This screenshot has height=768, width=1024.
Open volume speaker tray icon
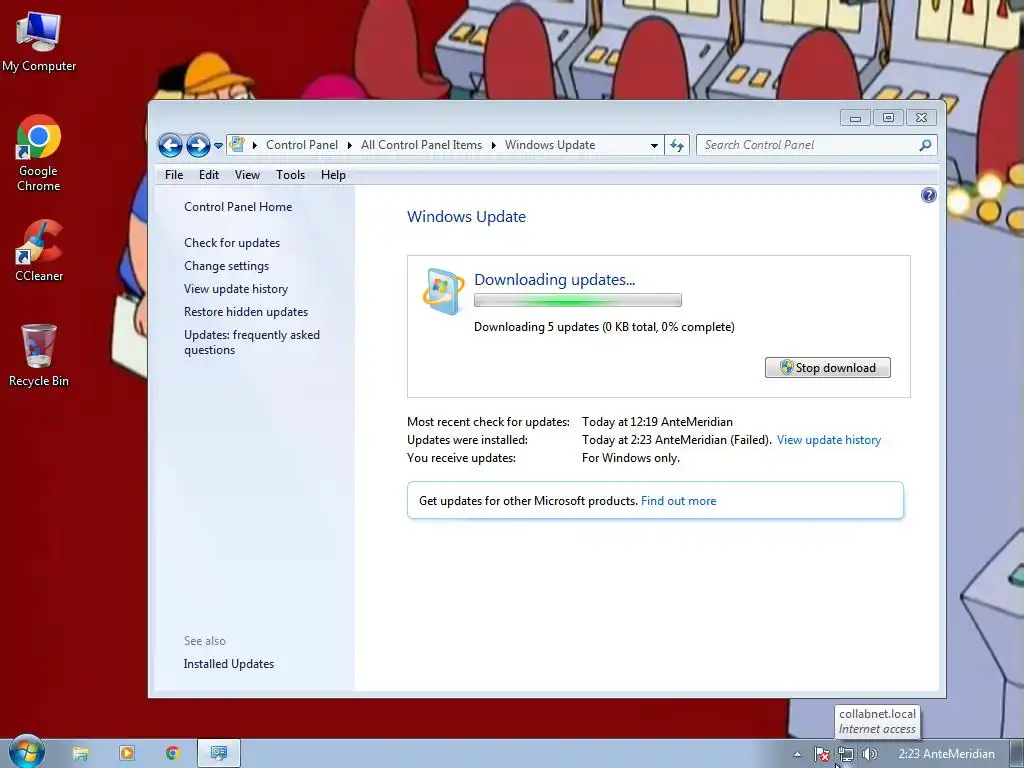pos(869,754)
